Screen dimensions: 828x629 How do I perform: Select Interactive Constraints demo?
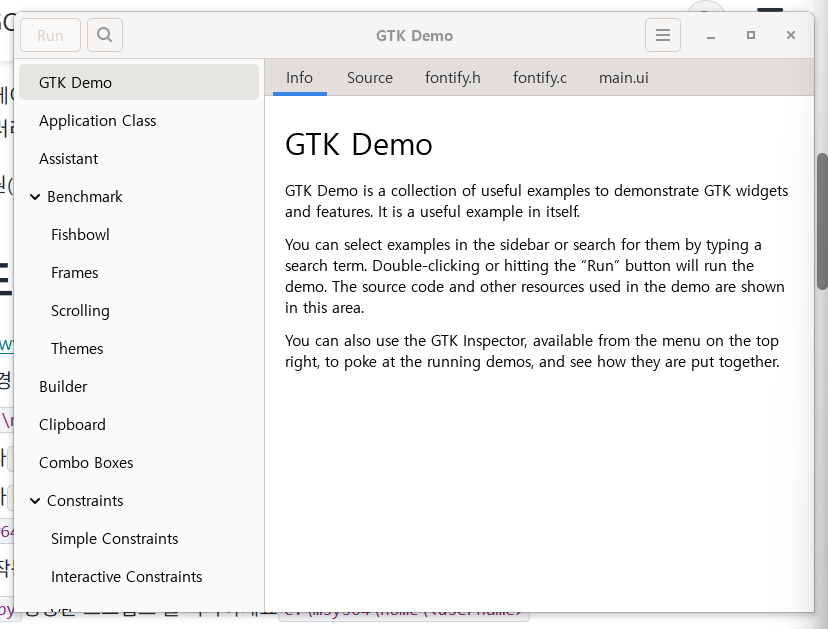pyautogui.click(x=139, y=577)
